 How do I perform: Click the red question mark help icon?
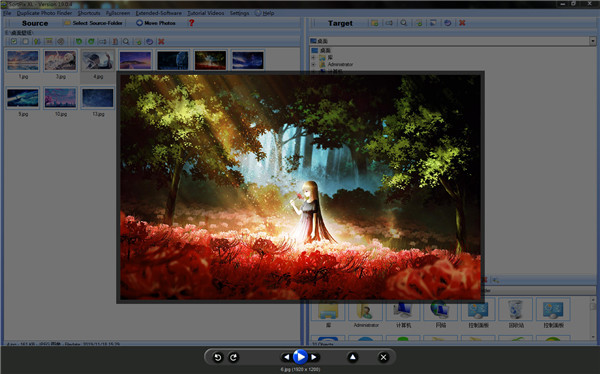coord(191,23)
